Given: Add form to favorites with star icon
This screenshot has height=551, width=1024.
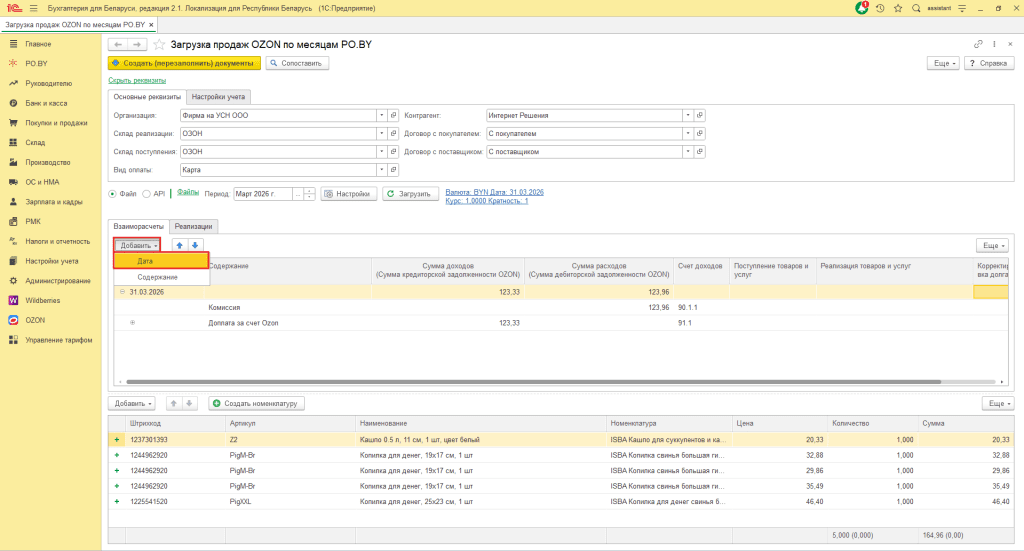Looking at the screenshot, I should click(159, 44).
